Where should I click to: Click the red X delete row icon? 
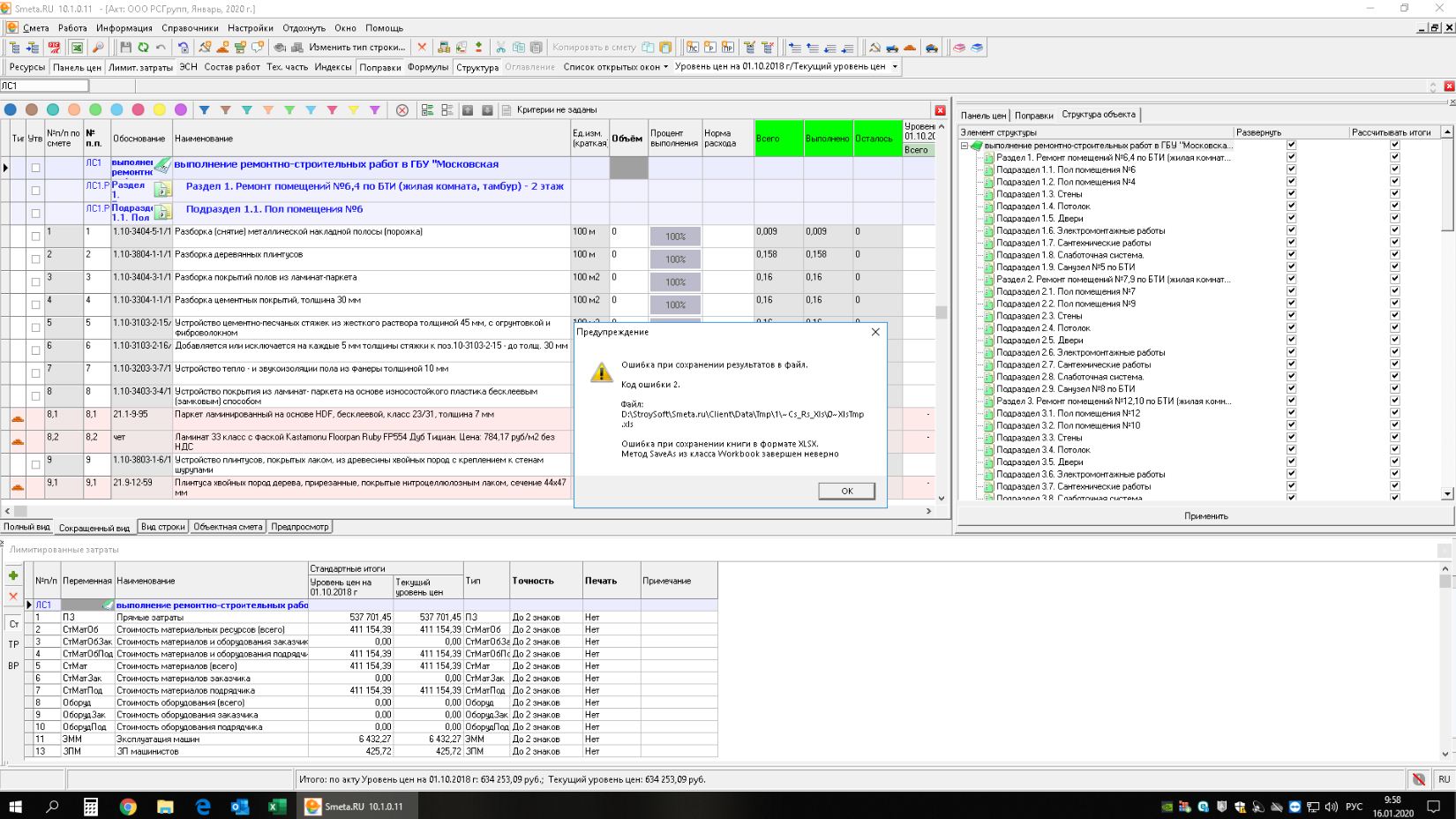422,47
